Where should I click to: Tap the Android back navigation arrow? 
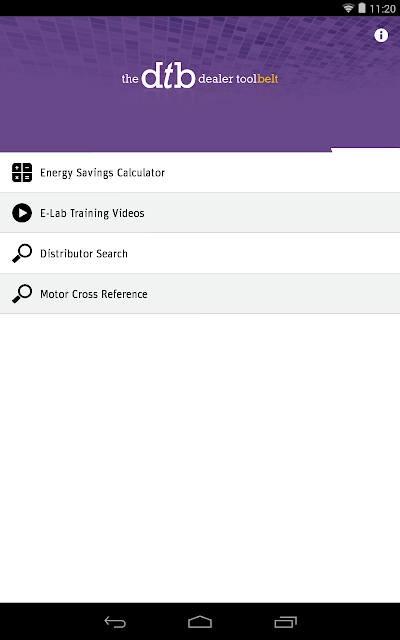(x=115, y=622)
